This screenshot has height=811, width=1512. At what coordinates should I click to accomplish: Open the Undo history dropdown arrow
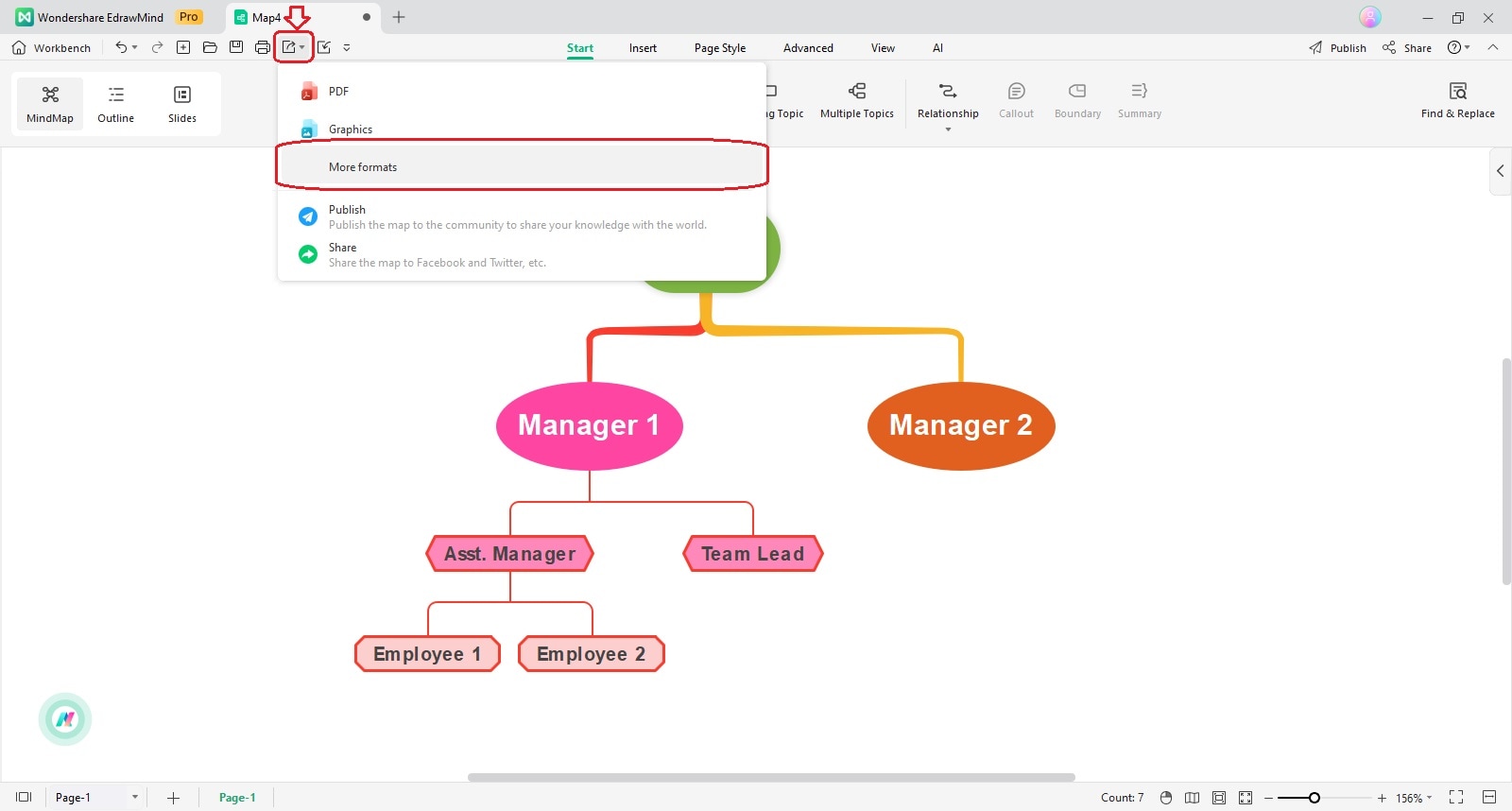[134, 47]
